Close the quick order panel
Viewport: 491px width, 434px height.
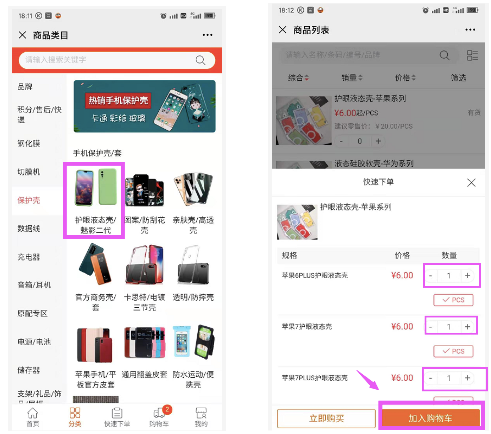click(x=471, y=183)
